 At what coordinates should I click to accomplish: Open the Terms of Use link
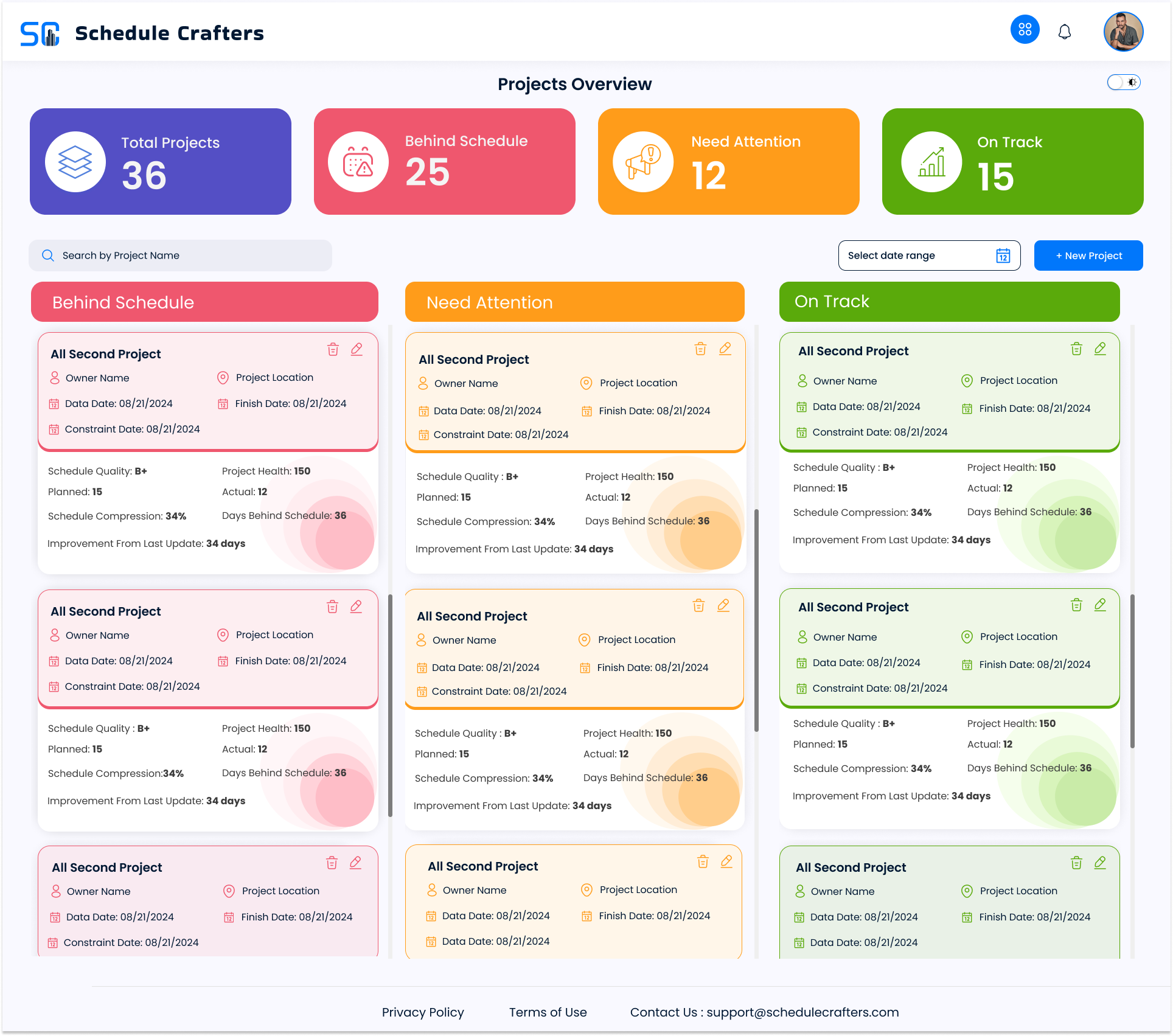coord(548,1012)
